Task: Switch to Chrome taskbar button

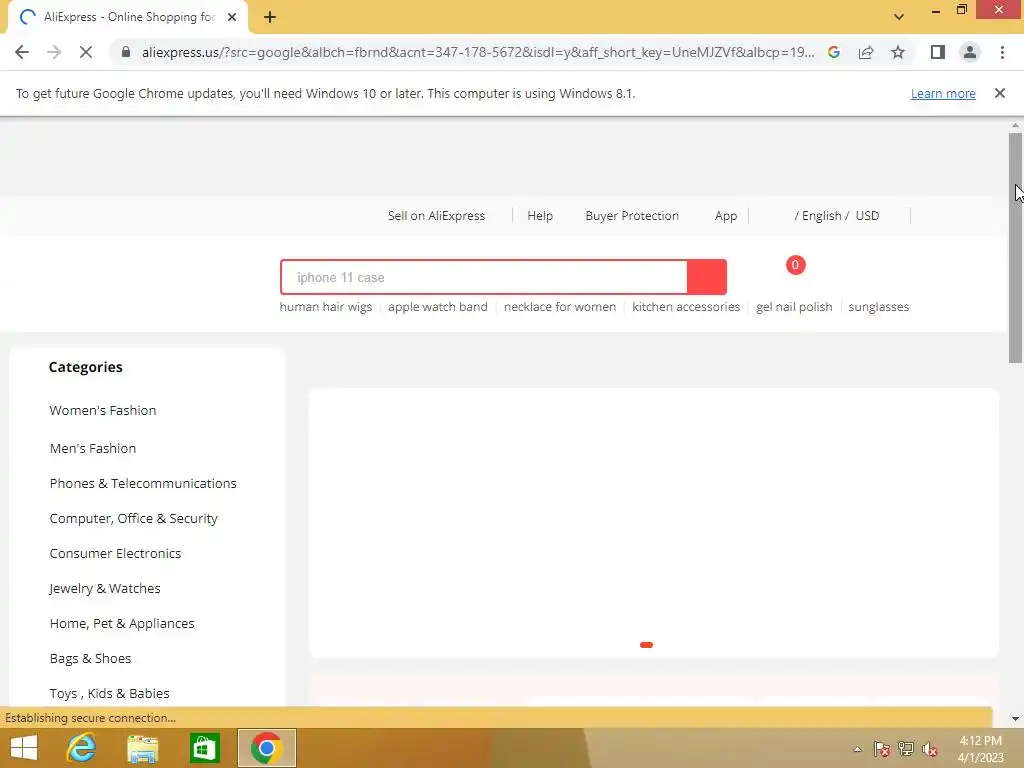Action: point(266,748)
